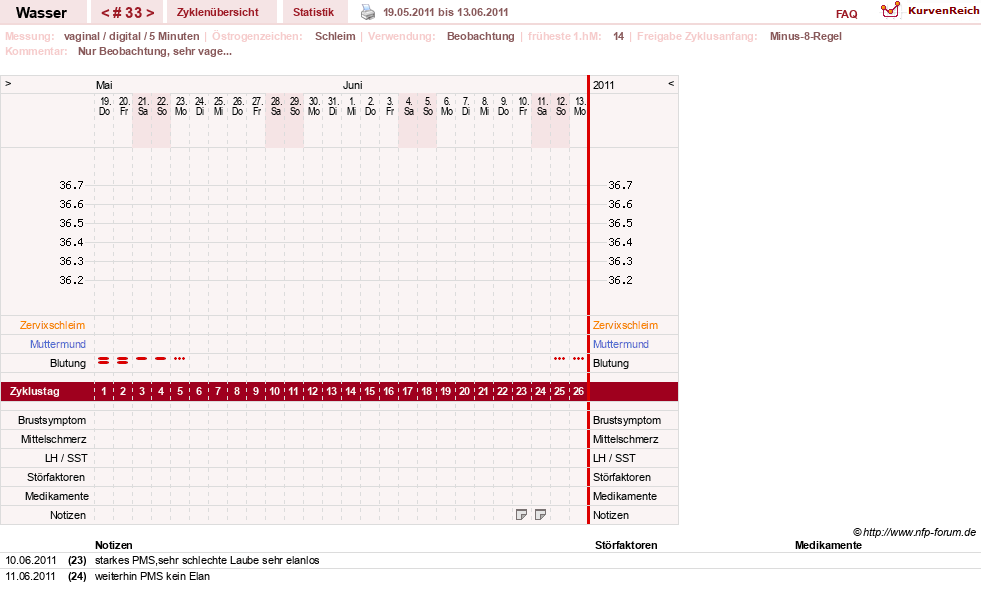Viewport: 981px width, 604px height.
Task: Click the Schleim Östrogenzeichen value
Action: 335,36
